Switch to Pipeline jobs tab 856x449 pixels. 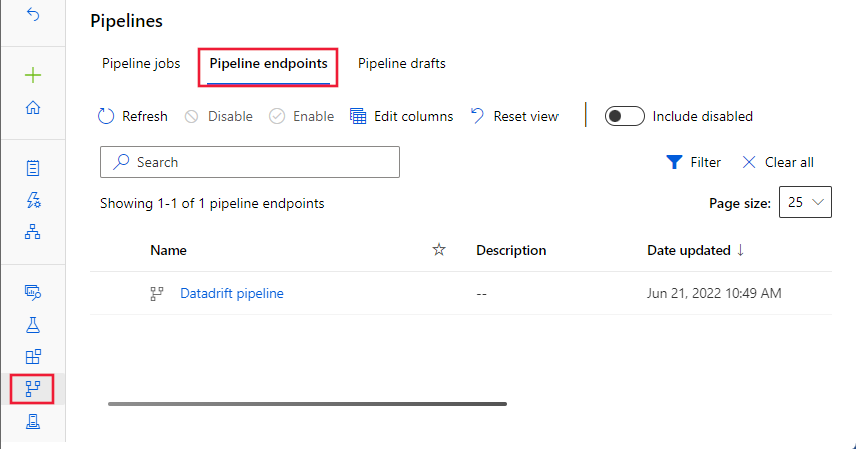[x=141, y=63]
